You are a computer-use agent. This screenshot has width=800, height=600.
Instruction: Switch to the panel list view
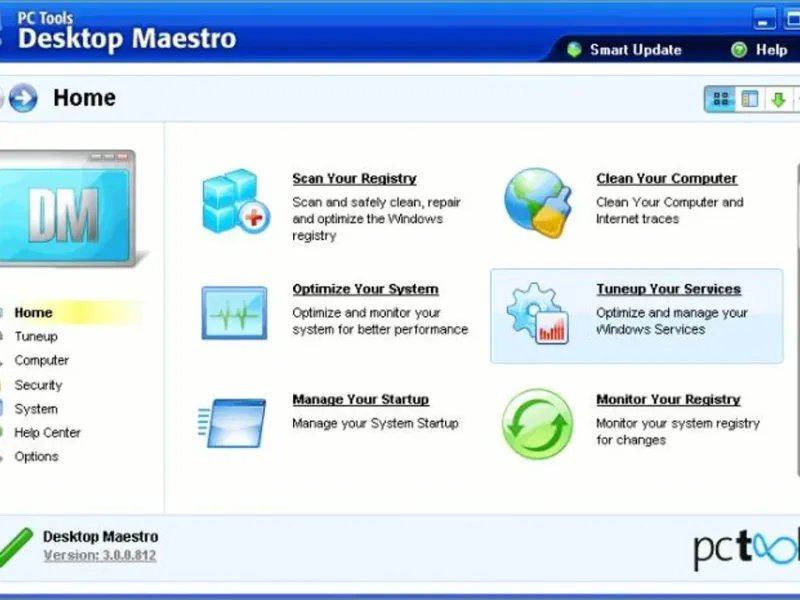pyautogui.click(x=749, y=98)
